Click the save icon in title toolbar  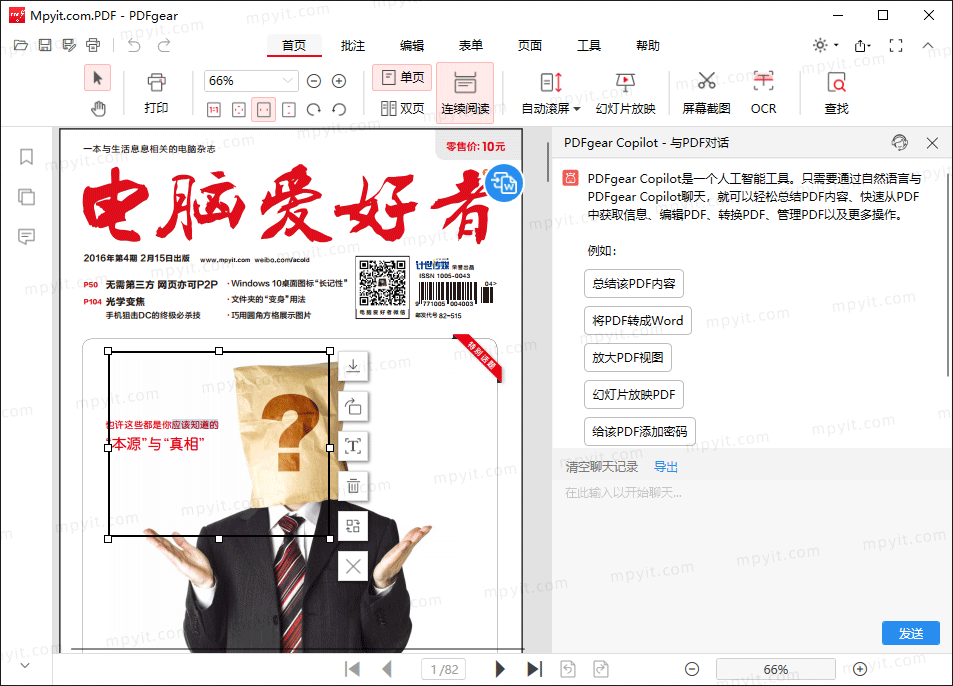[45, 45]
